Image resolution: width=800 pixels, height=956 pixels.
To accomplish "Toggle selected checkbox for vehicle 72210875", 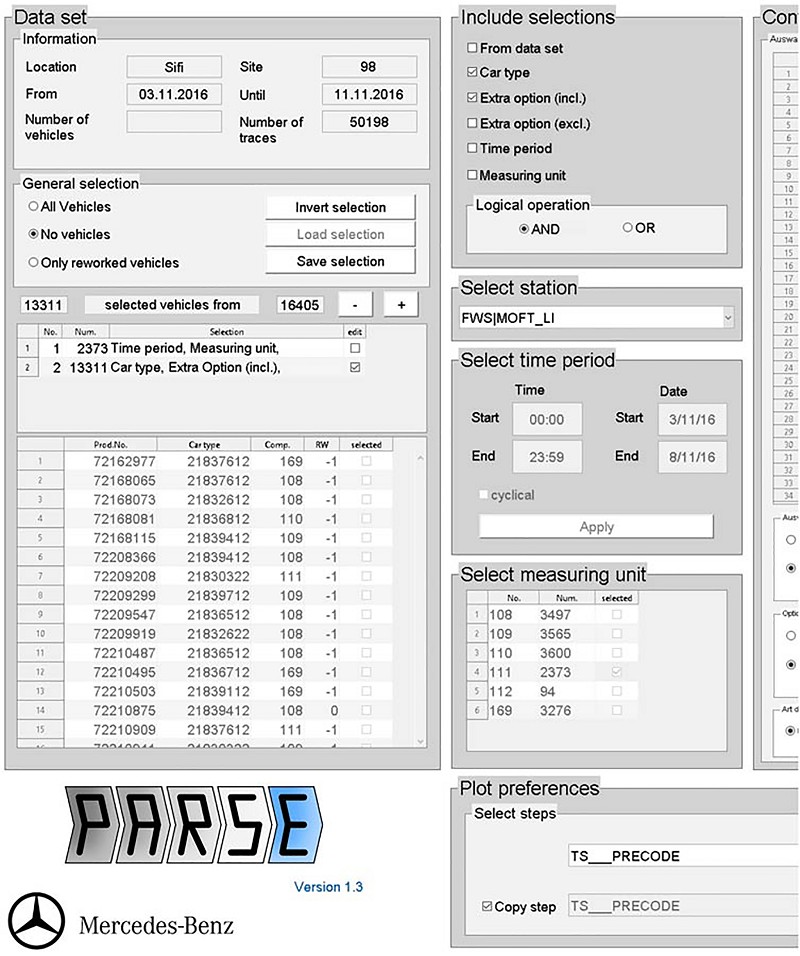I will tap(366, 710).
